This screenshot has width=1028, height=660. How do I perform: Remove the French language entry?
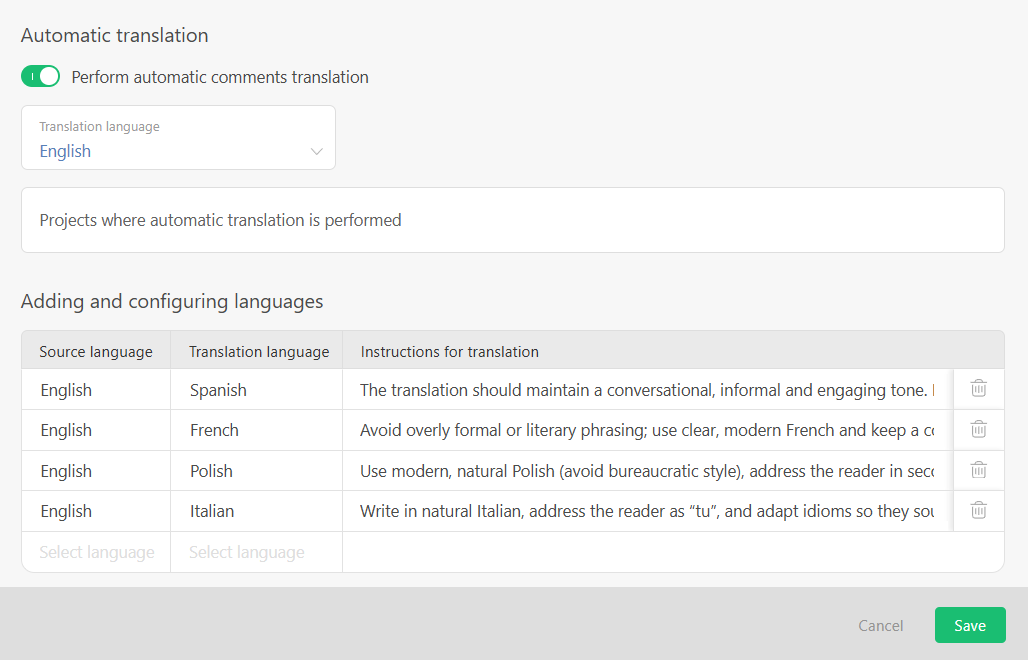pyautogui.click(x=978, y=429)
